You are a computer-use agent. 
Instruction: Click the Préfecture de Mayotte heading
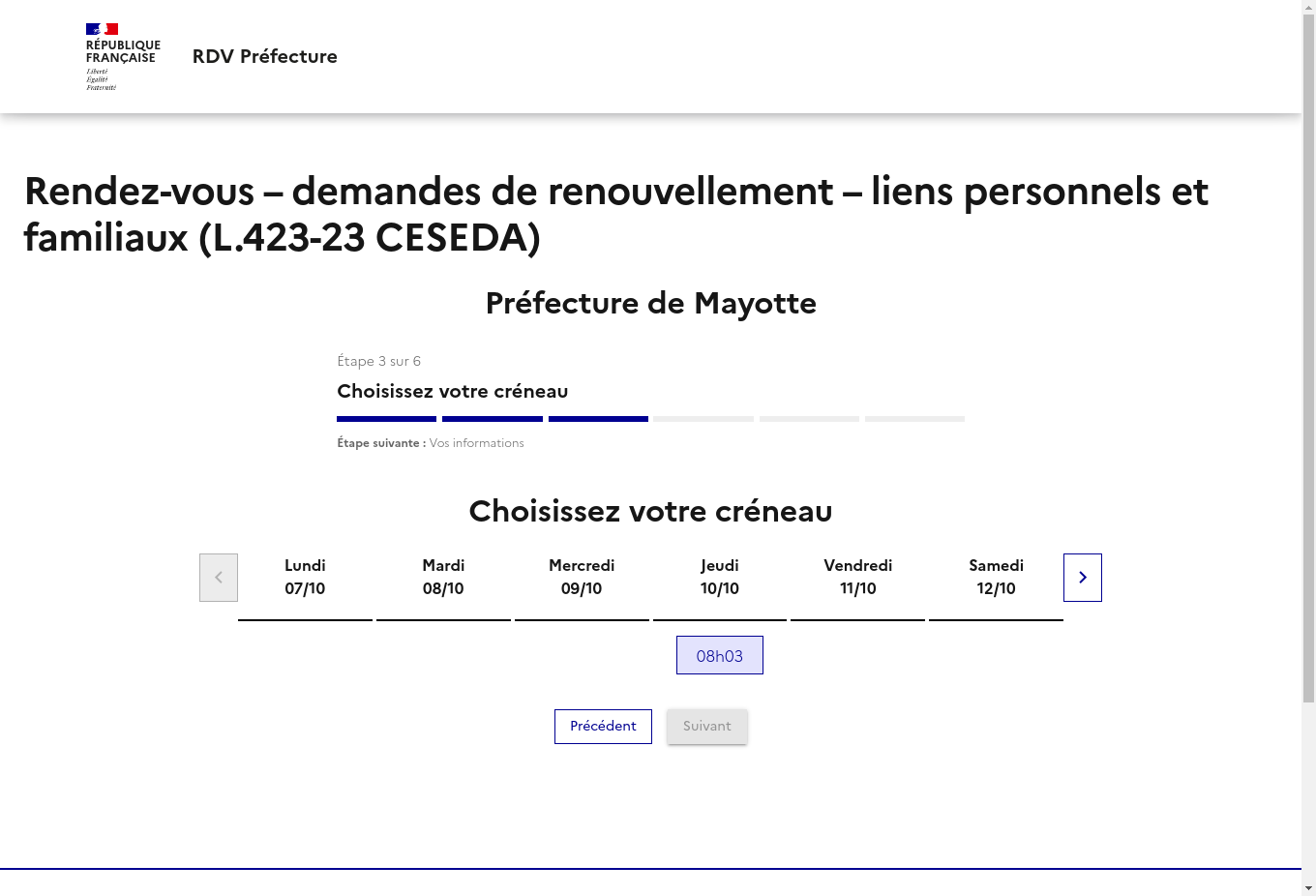tap(651, 303)
